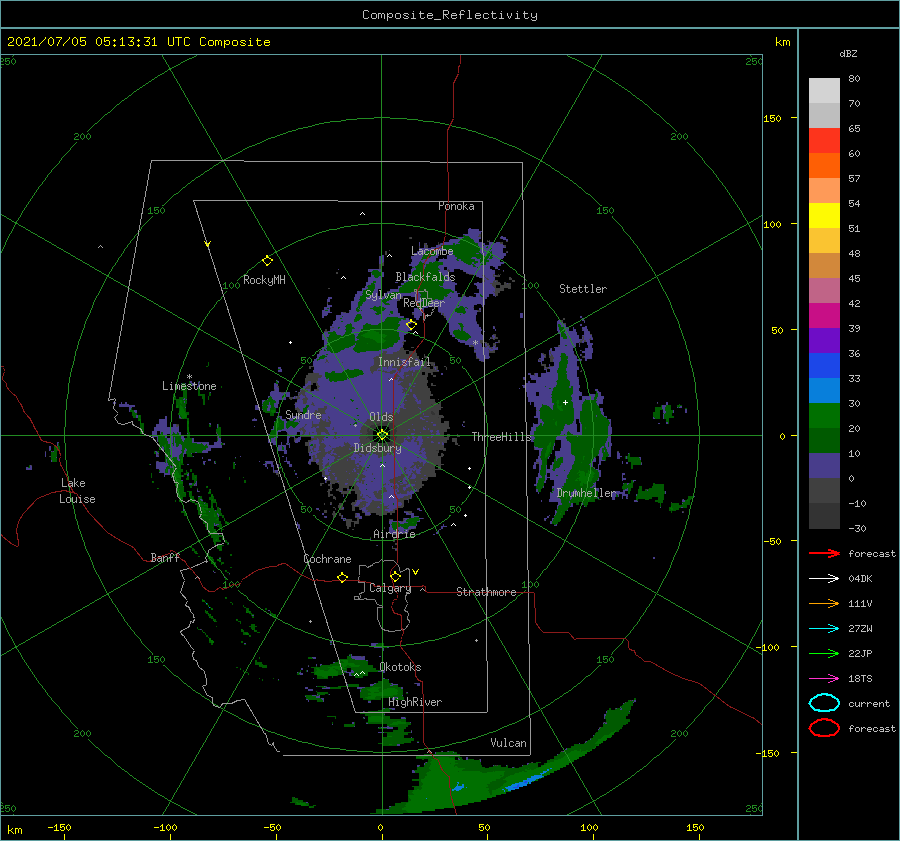Select the 54 dBZ yellow swatch
The width and height of the screenshot is (900, 841).
(x=824, y=215)
